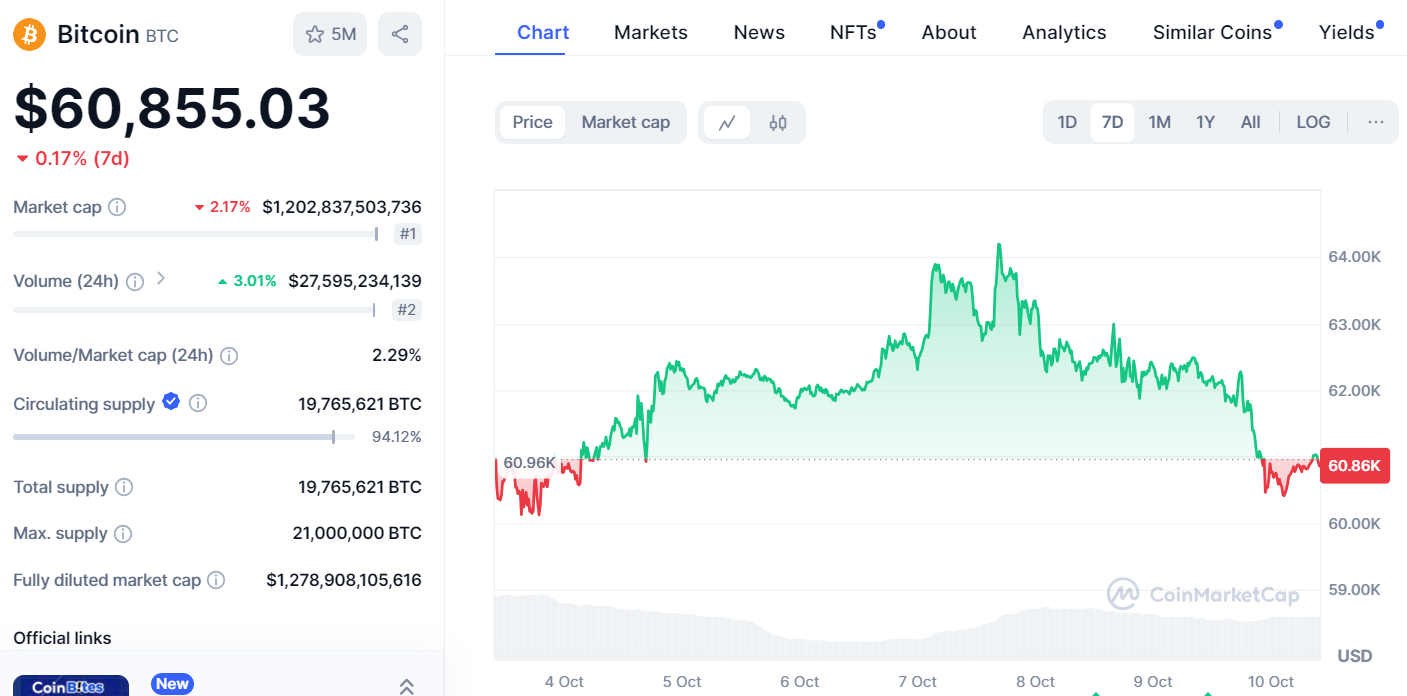1407x696 pixels.
Task: Set chart range to 1Y
Action: point(1205,122)
